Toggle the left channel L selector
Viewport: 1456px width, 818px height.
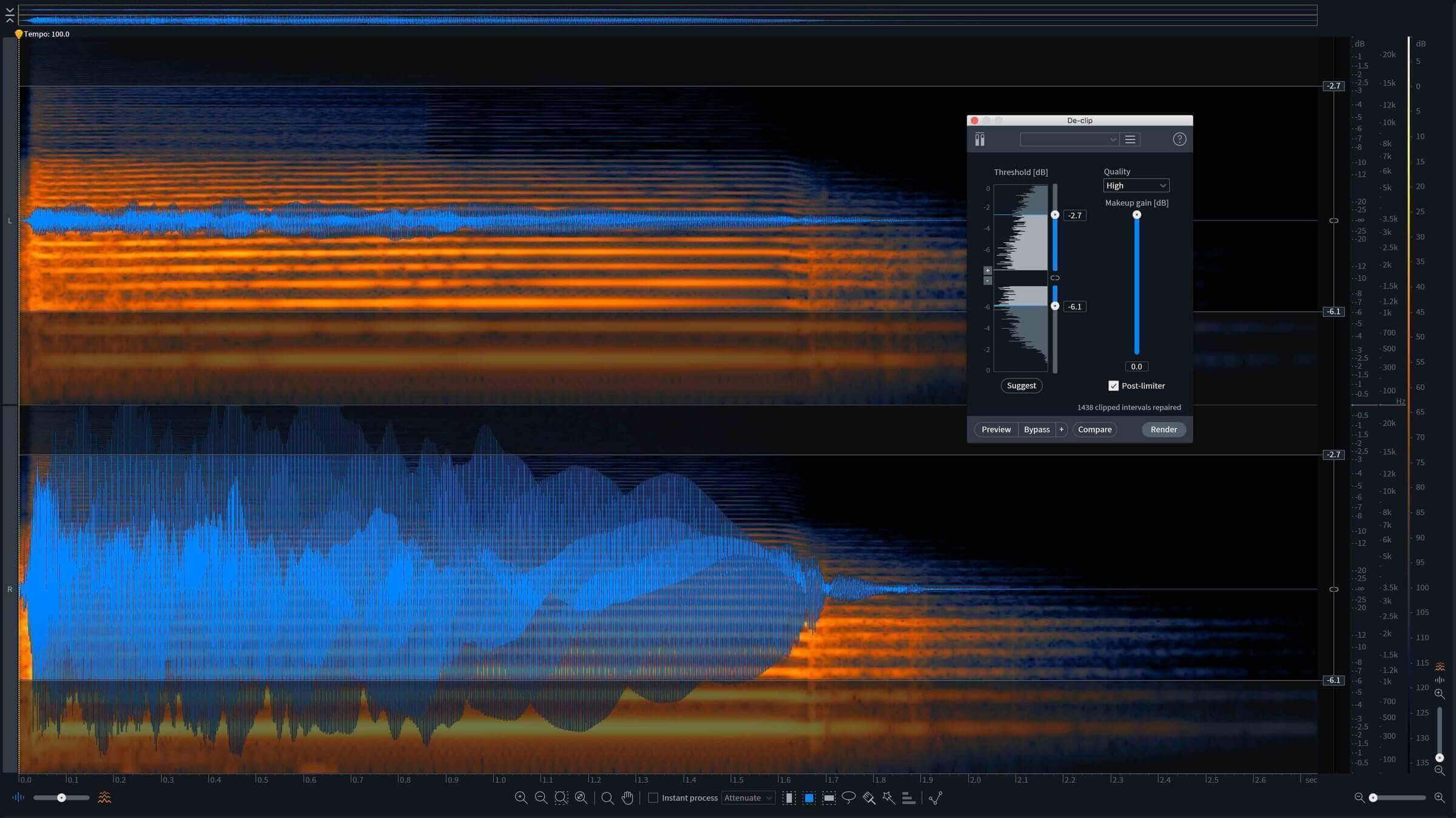(10, 221)
